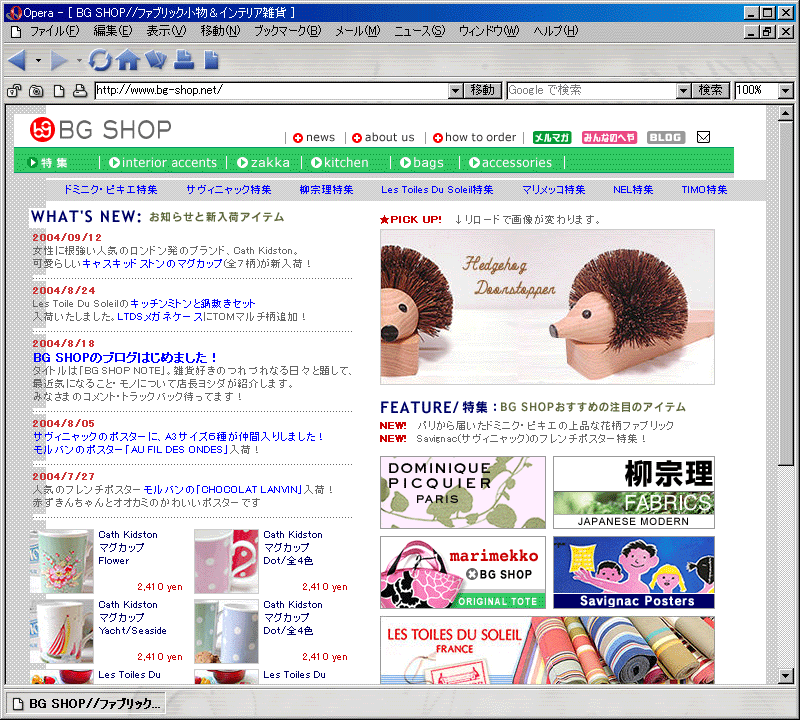Image resolution: width=800 pixels, height=720 pixels.
Task: Click the green メルマガ badge
Action: point(552,138)
